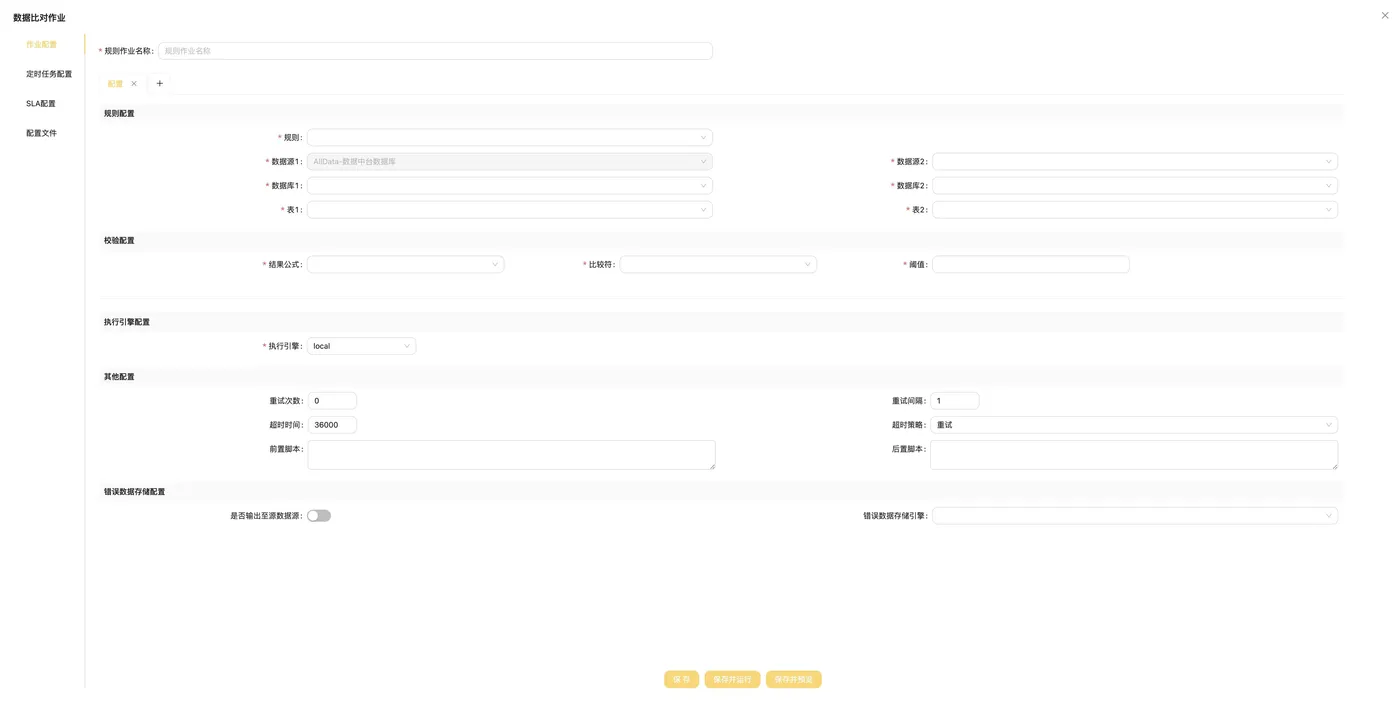Open the 超时策略 dropdown showing 重试

[x=1134, y=425]
